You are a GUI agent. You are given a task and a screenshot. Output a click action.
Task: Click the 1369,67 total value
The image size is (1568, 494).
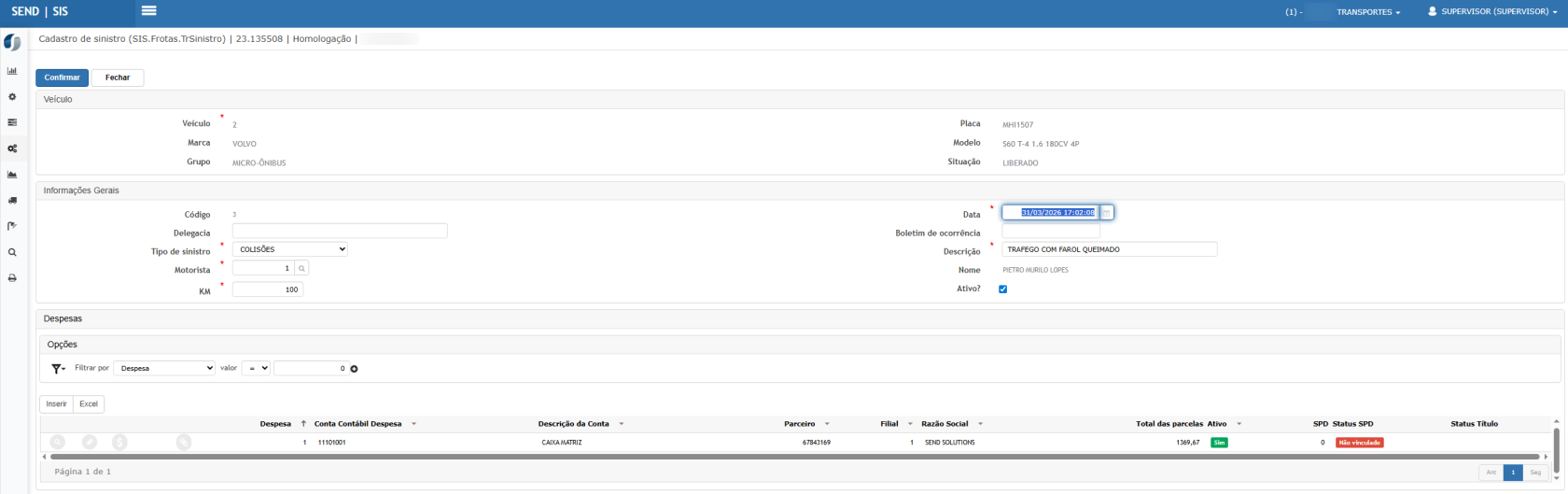(1187, 443)
